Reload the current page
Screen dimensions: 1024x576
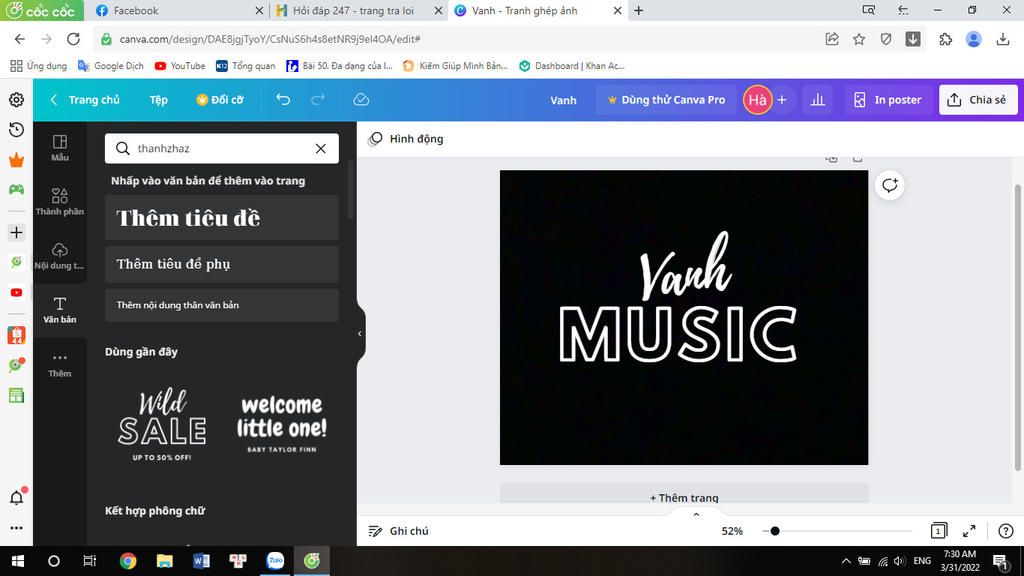pyautogui.click(x=73, y=39)
